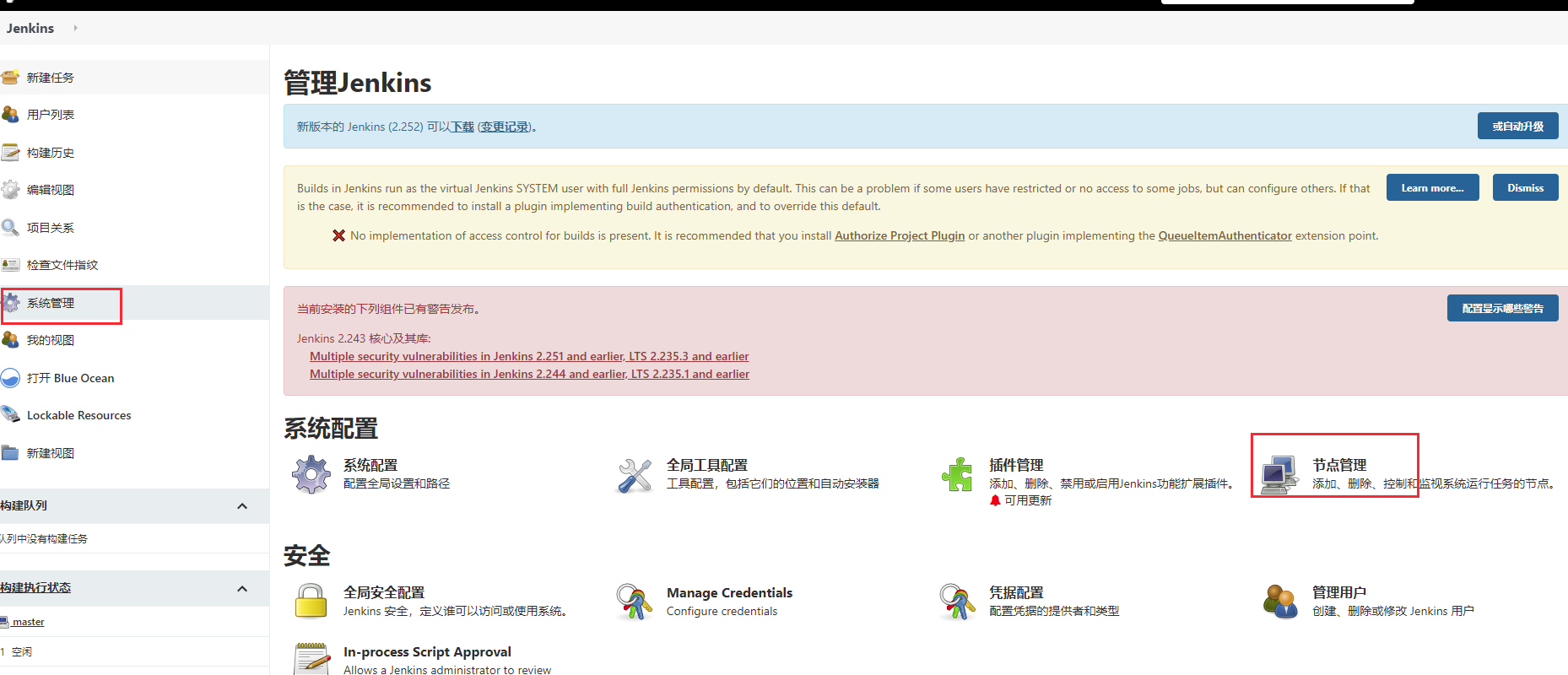The image size is (1568, 675).
Task: Open the Manage Credentials title link
Action: pos(729,592)
